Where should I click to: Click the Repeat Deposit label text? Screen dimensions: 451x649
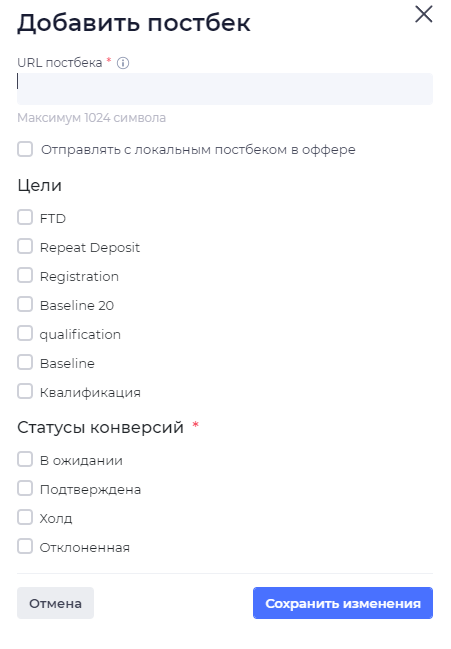[x=90, y=248]
